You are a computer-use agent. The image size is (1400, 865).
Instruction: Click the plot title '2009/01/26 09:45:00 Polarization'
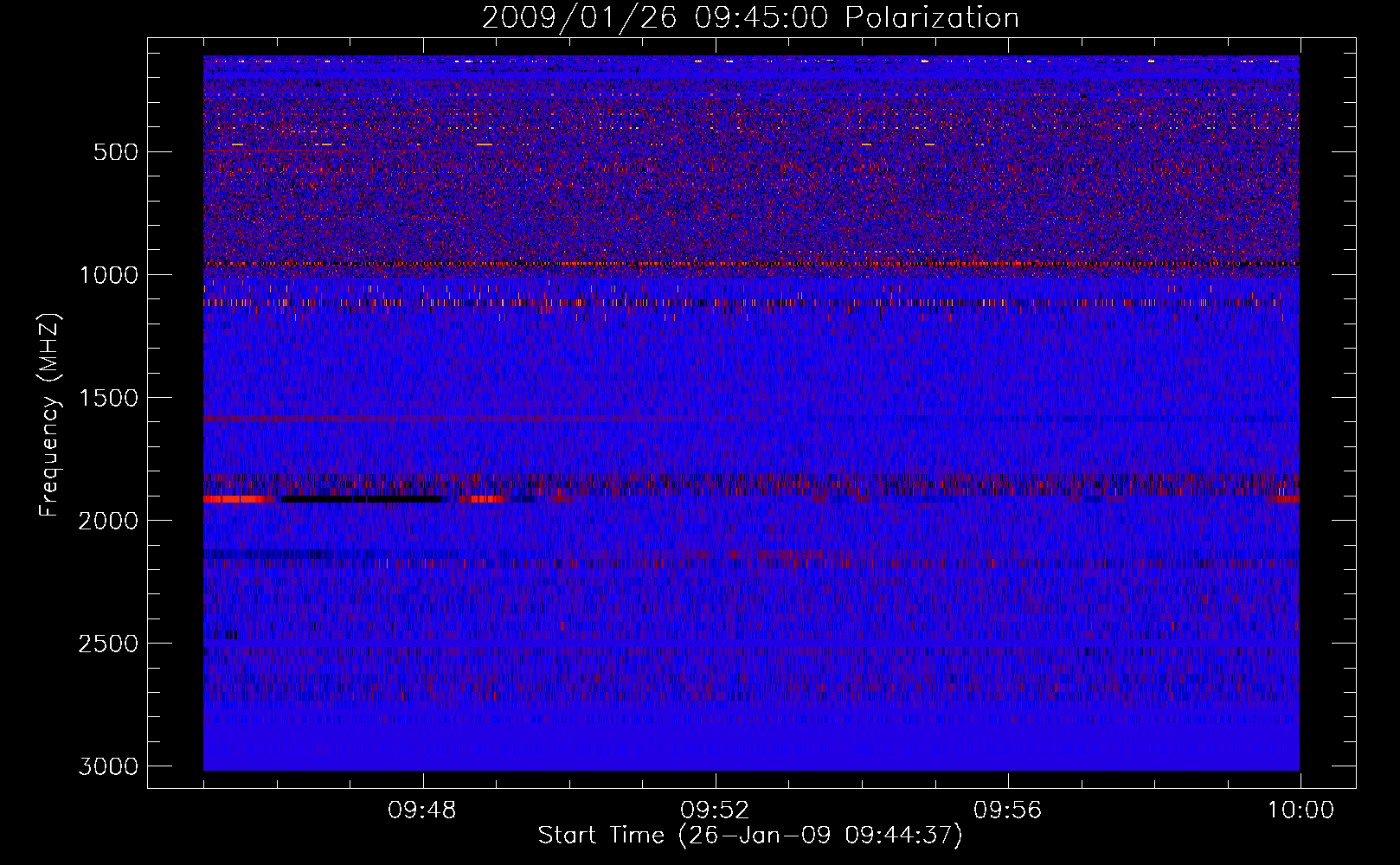750,18
